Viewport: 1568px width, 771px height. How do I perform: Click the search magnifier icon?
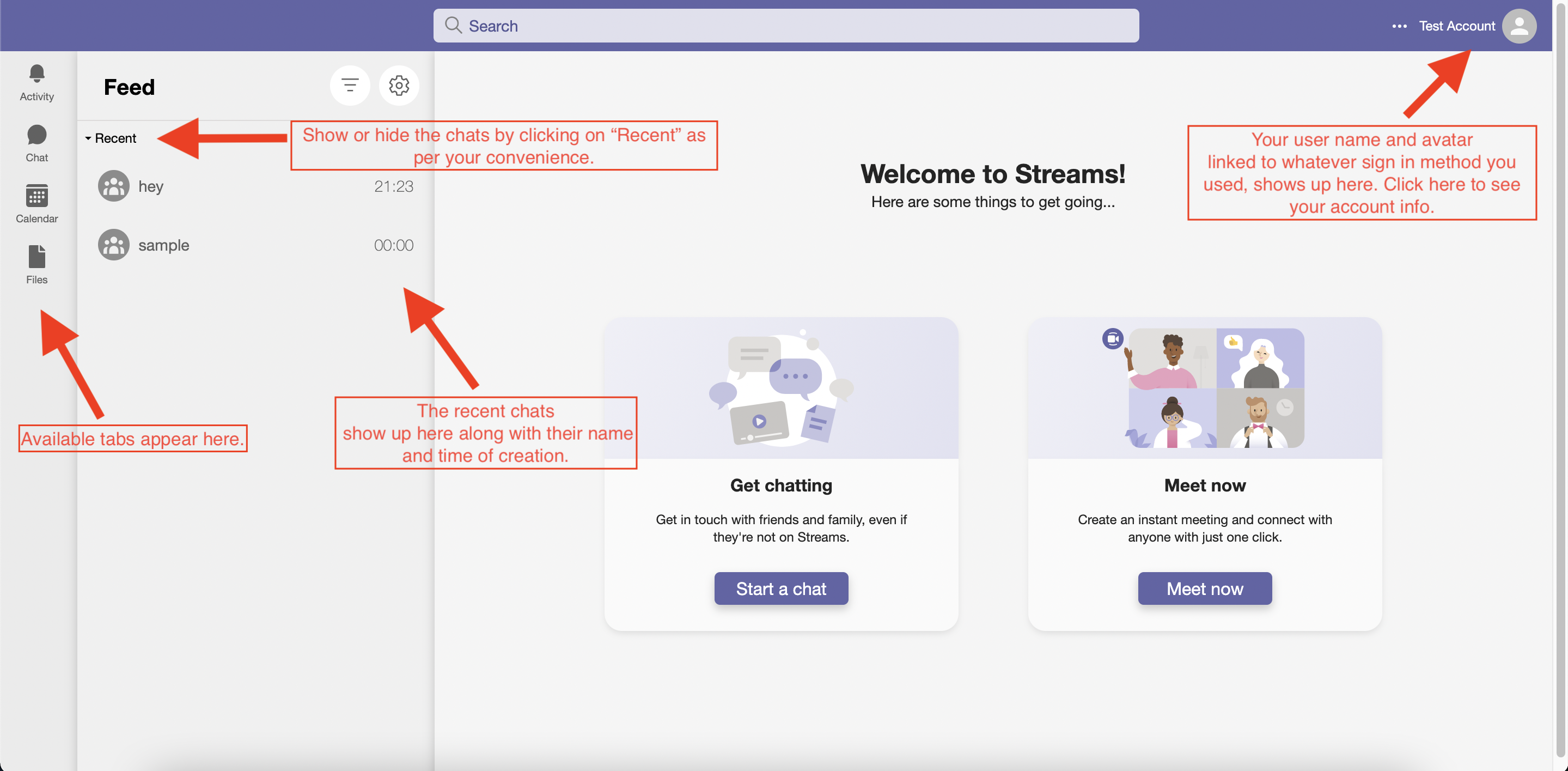click(453, 25)
